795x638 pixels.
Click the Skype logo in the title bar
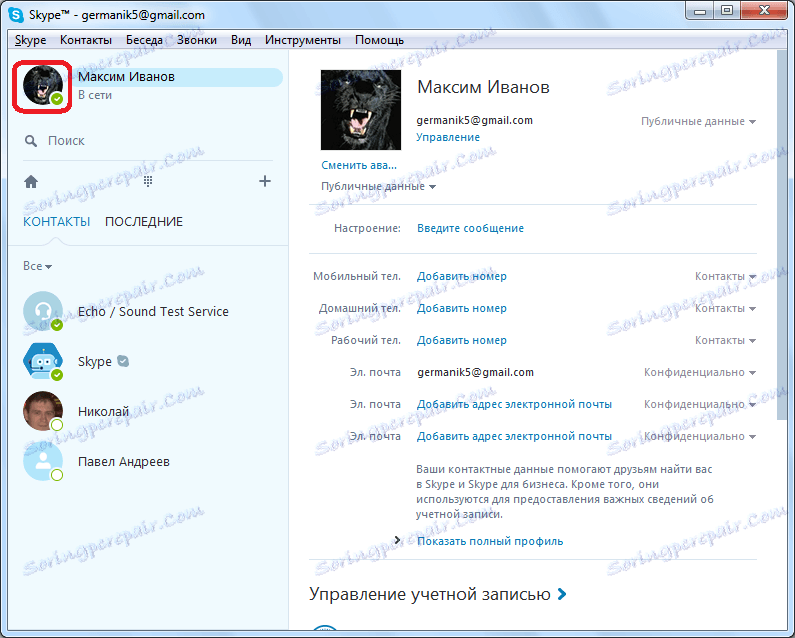[x=16, y=15]
